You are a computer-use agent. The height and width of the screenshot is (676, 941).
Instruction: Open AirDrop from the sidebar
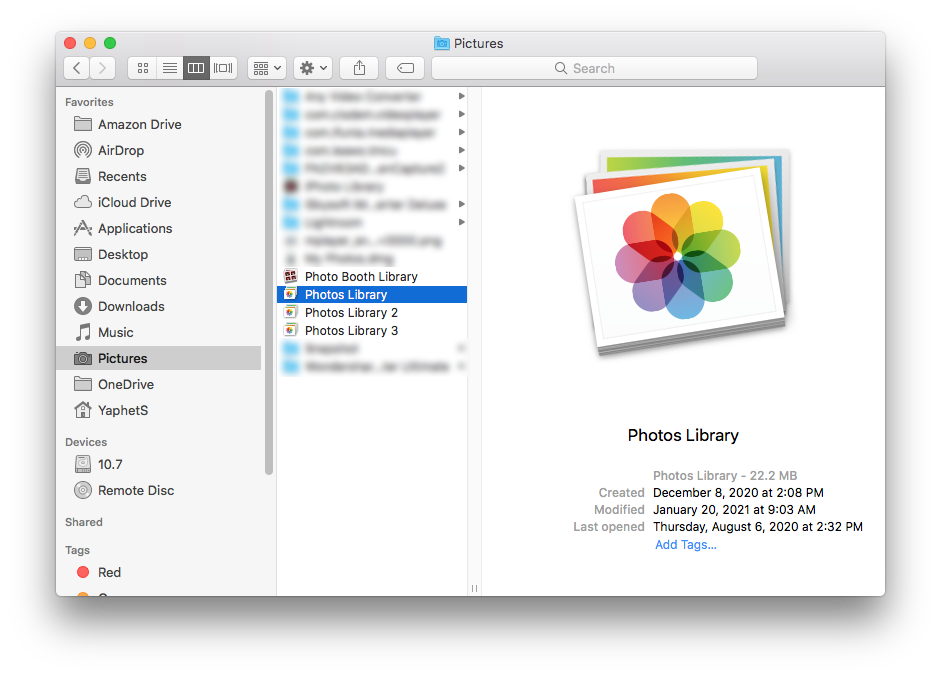click(159, 150)
